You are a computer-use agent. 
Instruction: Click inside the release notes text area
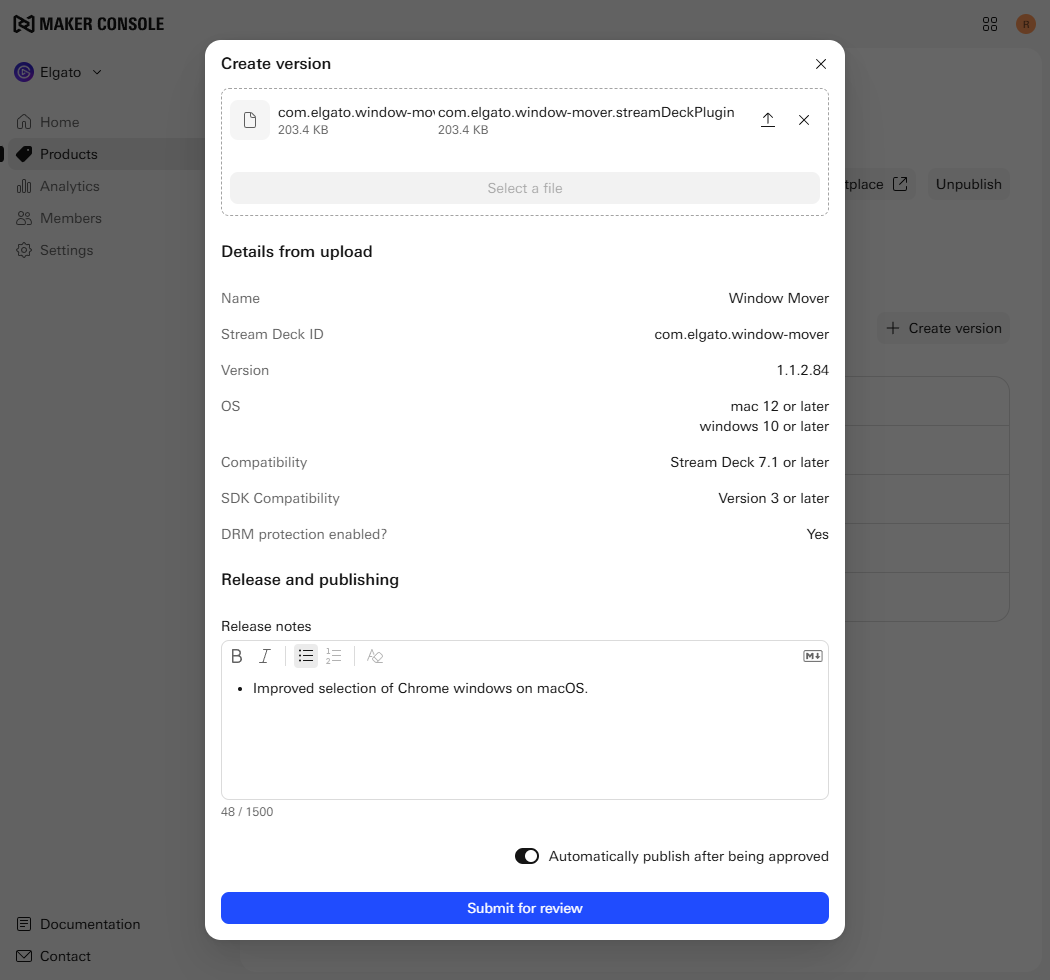(525, 740)
